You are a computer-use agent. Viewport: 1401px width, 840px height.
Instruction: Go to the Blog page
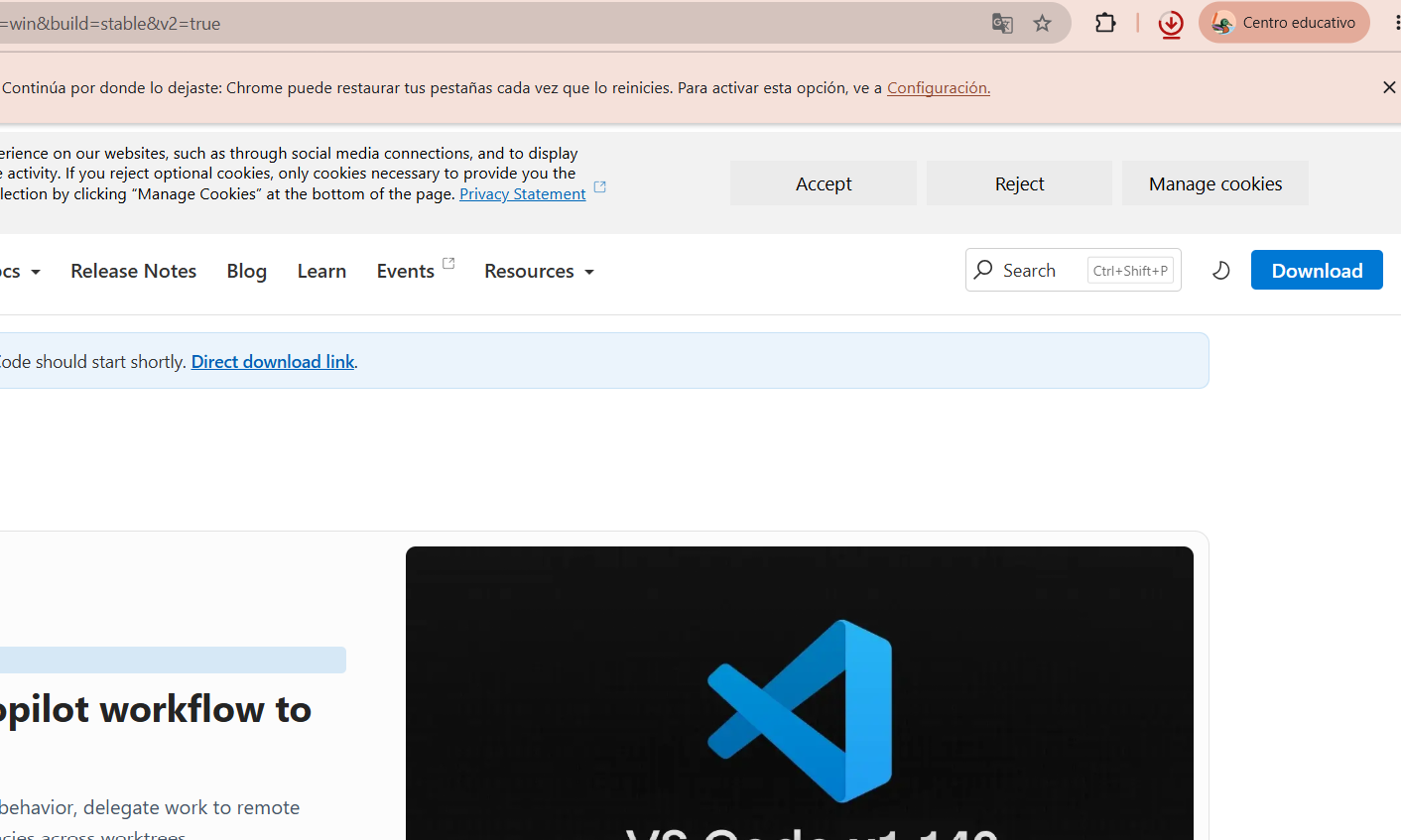click(x=247, y=271)
